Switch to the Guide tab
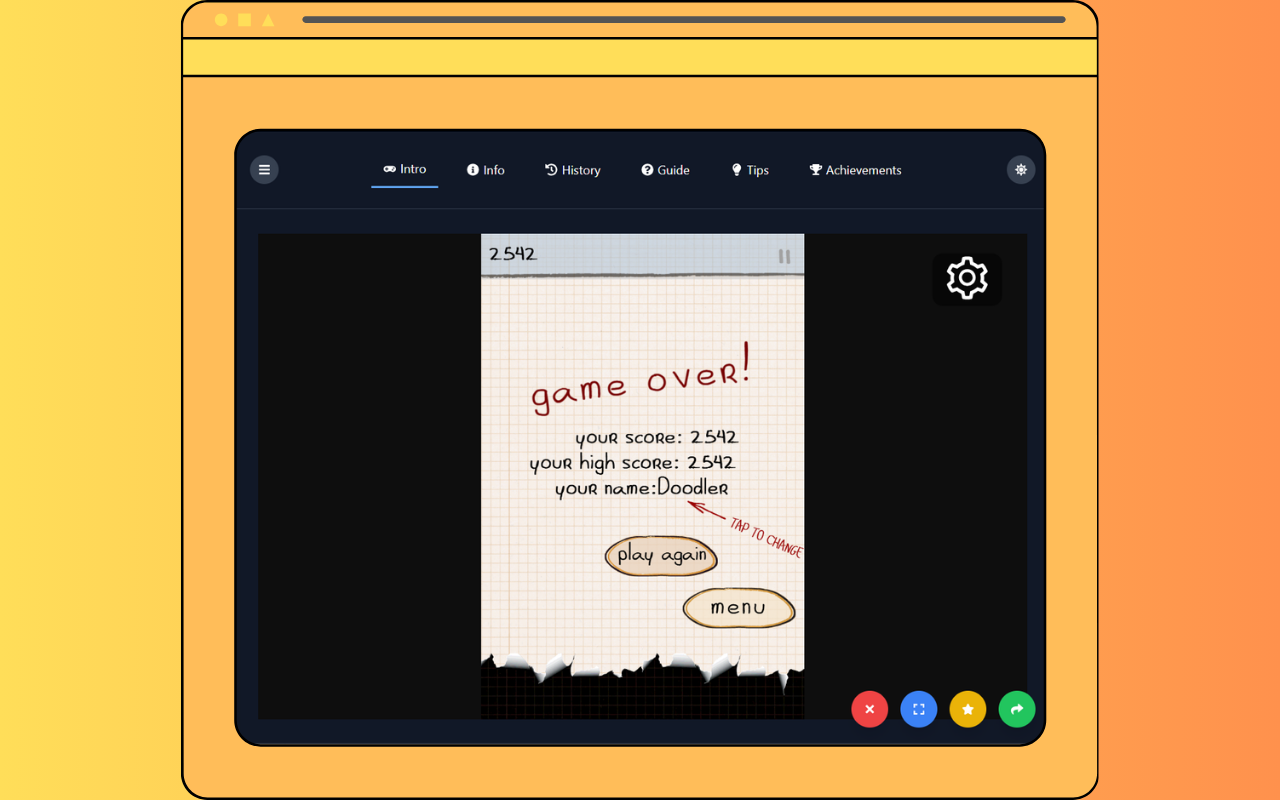Image resolution: width=1280 pixels, height=800 pixels. (665, 170)
